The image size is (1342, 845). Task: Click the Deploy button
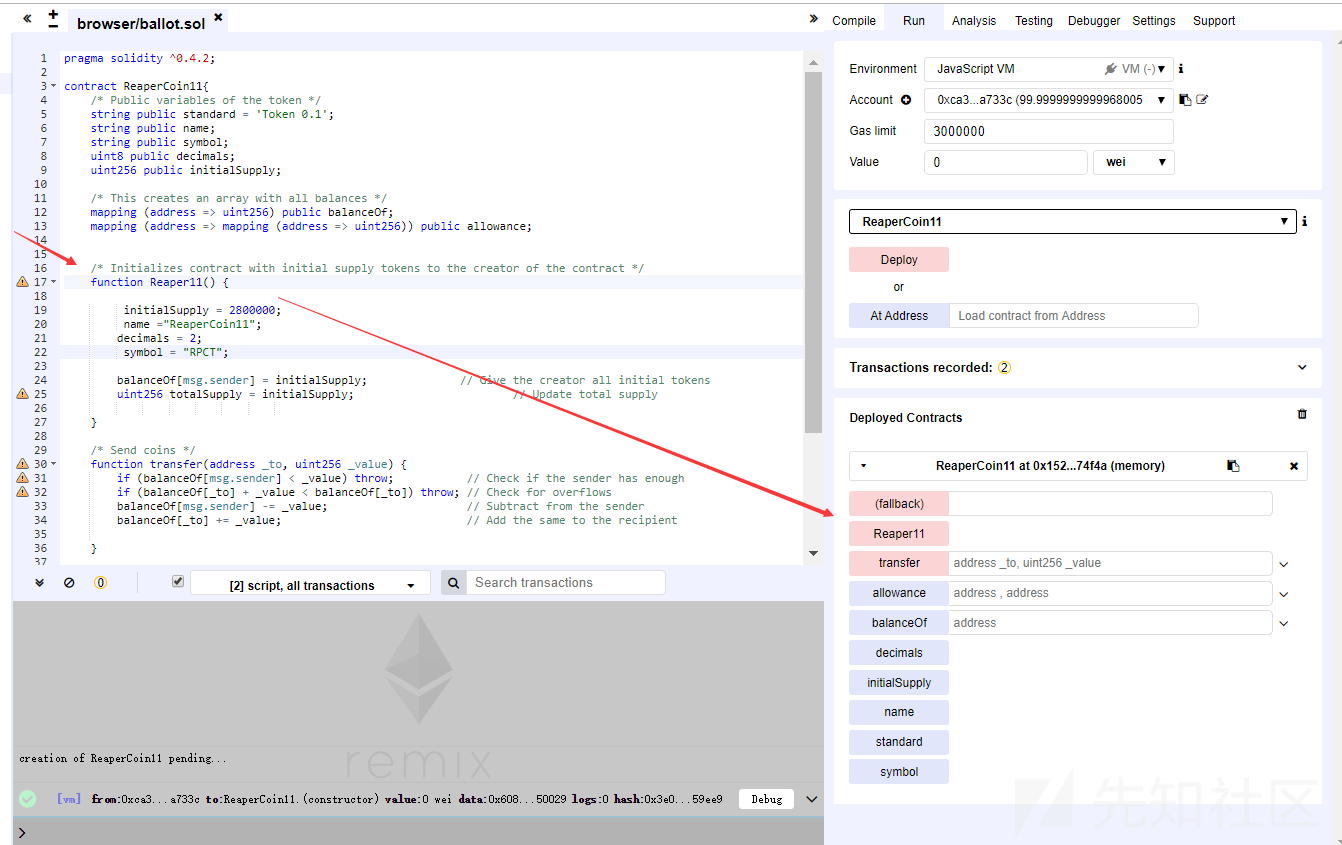pos(899,260)
